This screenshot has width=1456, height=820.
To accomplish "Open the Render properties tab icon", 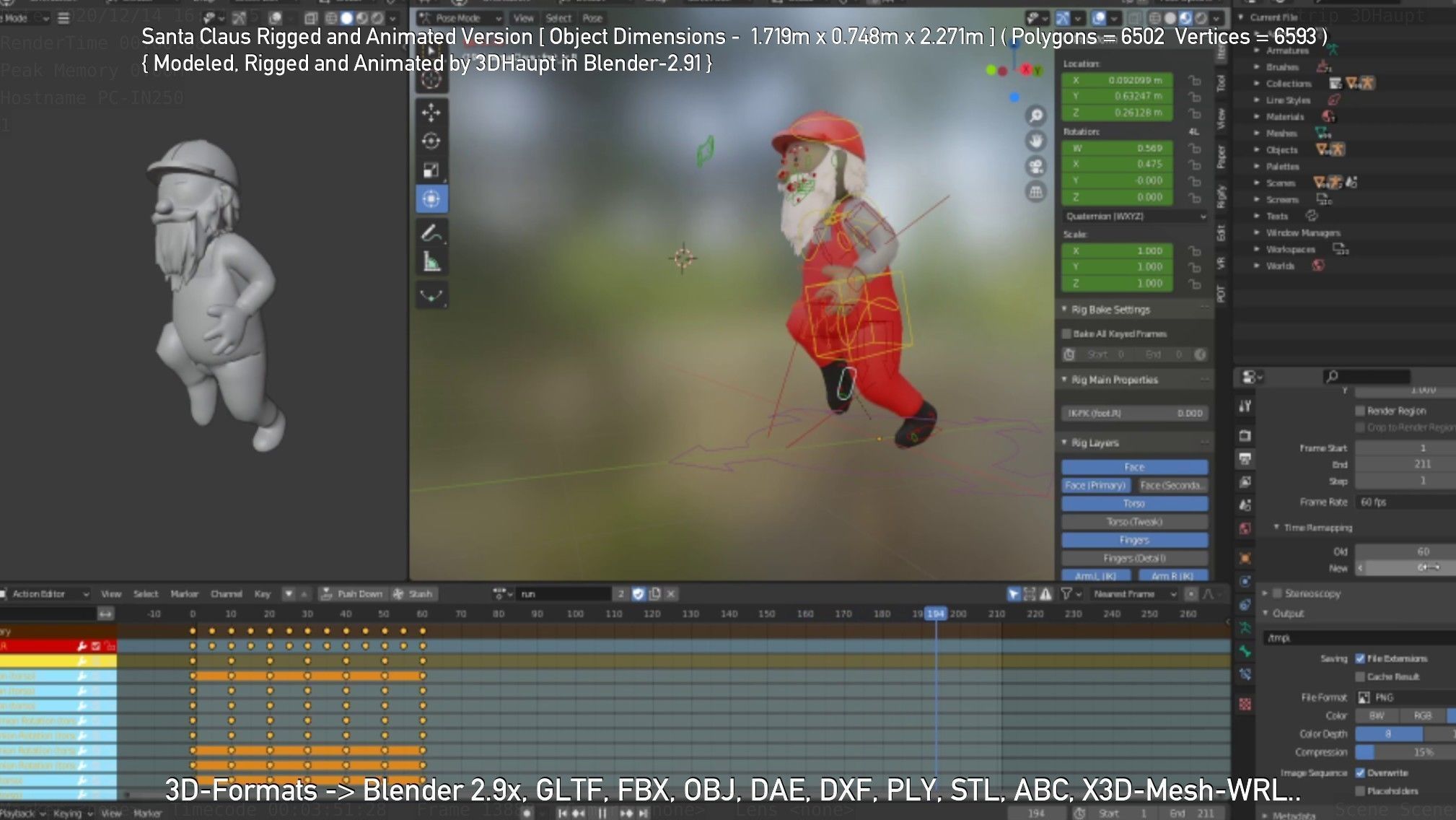I will 1245,436.
